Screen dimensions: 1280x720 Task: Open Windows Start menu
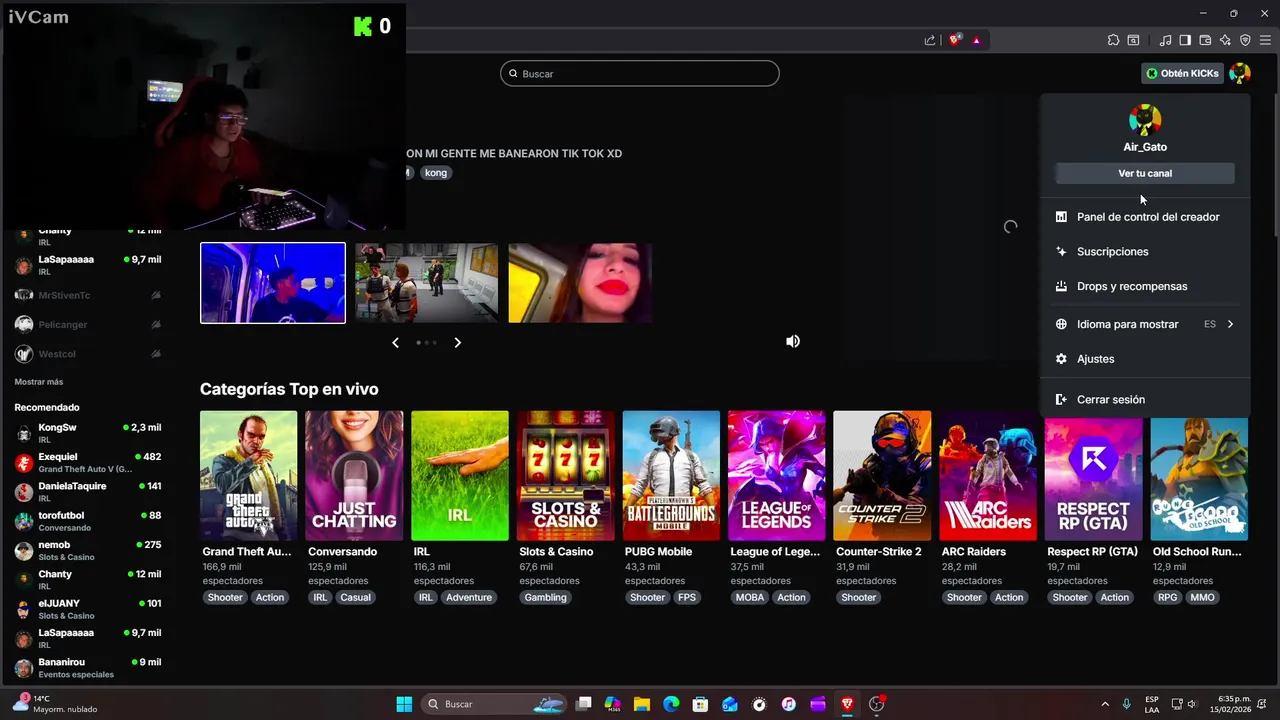pyautogui.click(x=404, y=704)
